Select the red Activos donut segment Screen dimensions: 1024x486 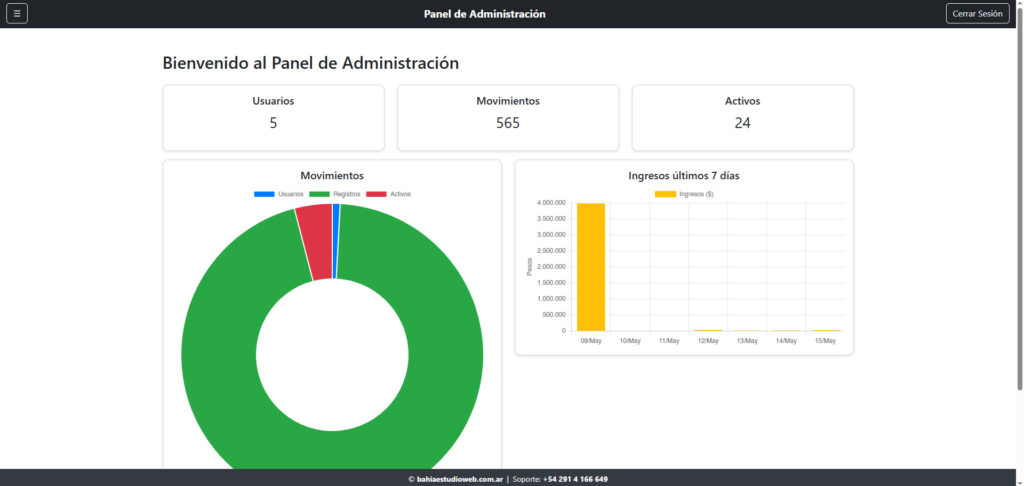tap(314, 242)
